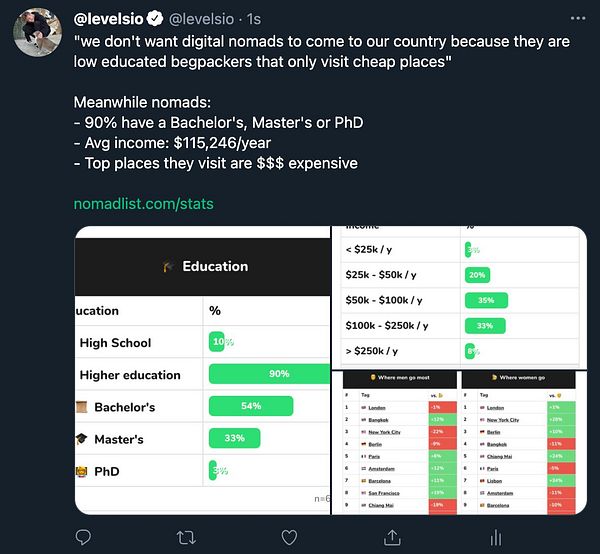Screen dimensions: 600x554
Task: Open the nomadlist.com/stats link
Action: (144, 204)
